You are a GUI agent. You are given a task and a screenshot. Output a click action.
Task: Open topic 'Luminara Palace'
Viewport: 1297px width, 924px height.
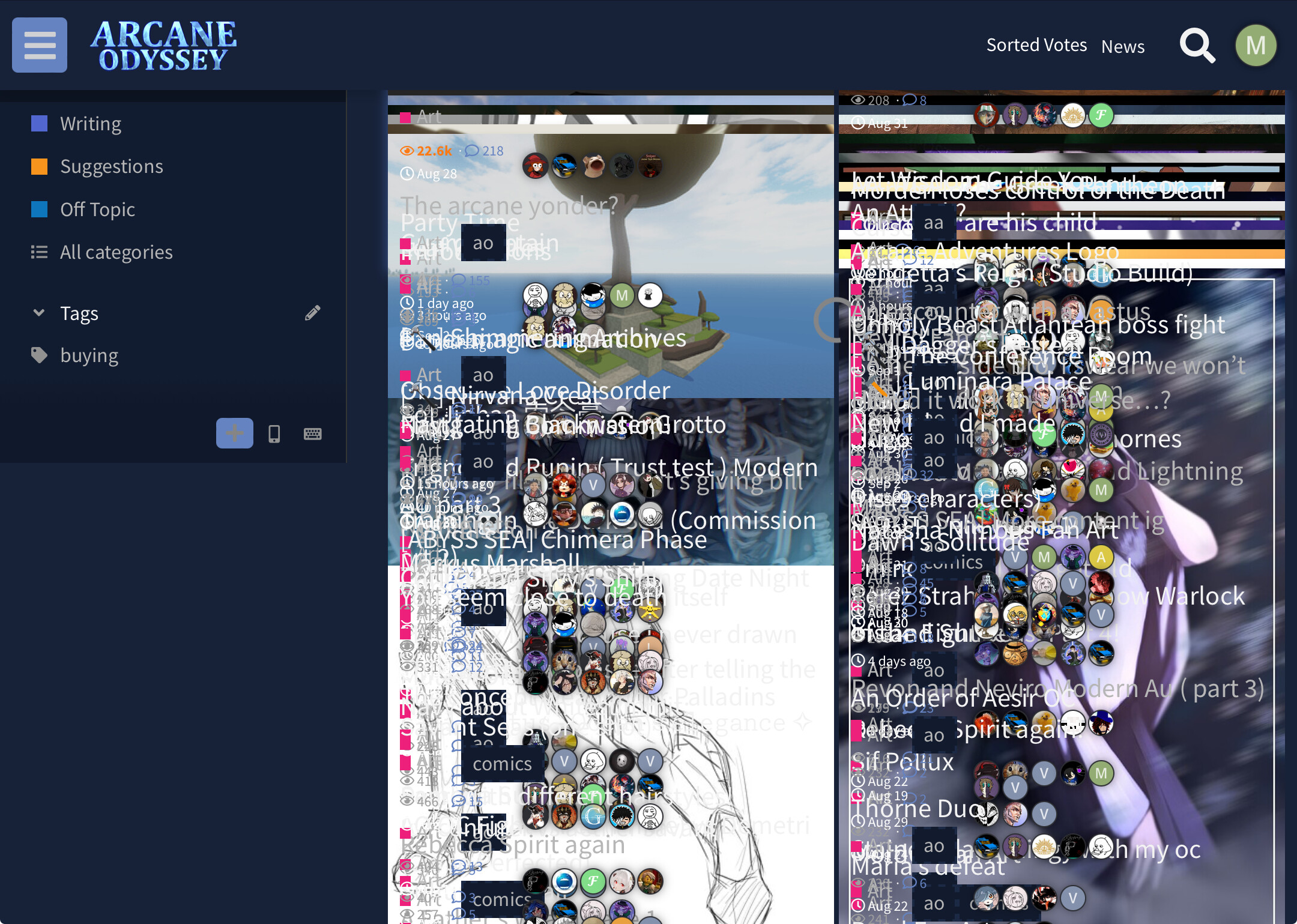click(x=999, y=381)
